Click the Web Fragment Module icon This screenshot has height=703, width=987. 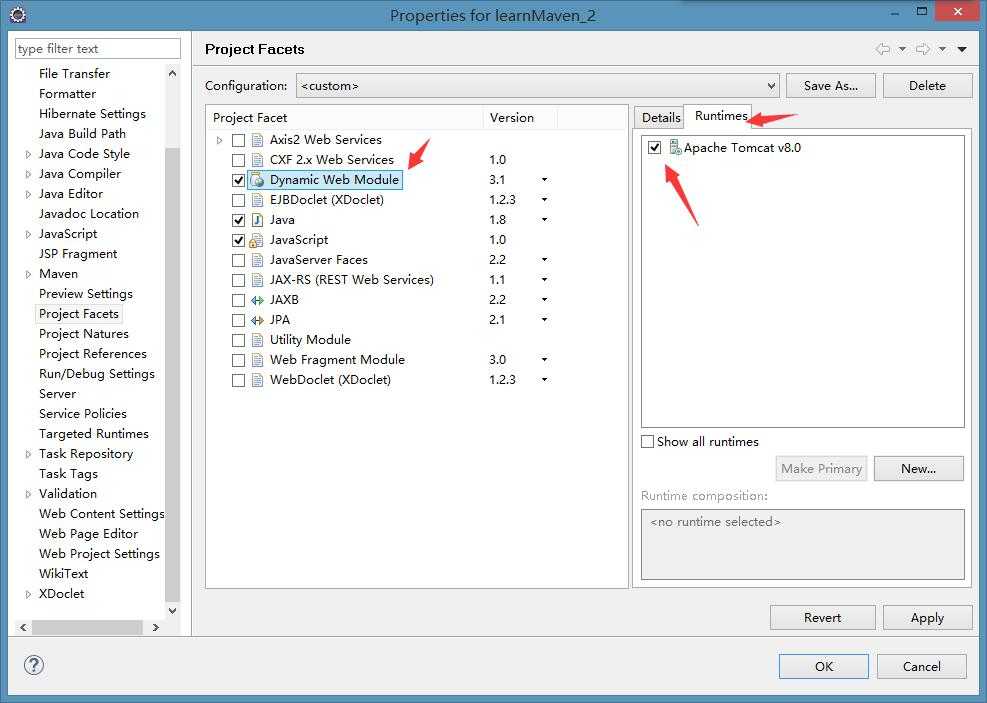coord(257,360)
